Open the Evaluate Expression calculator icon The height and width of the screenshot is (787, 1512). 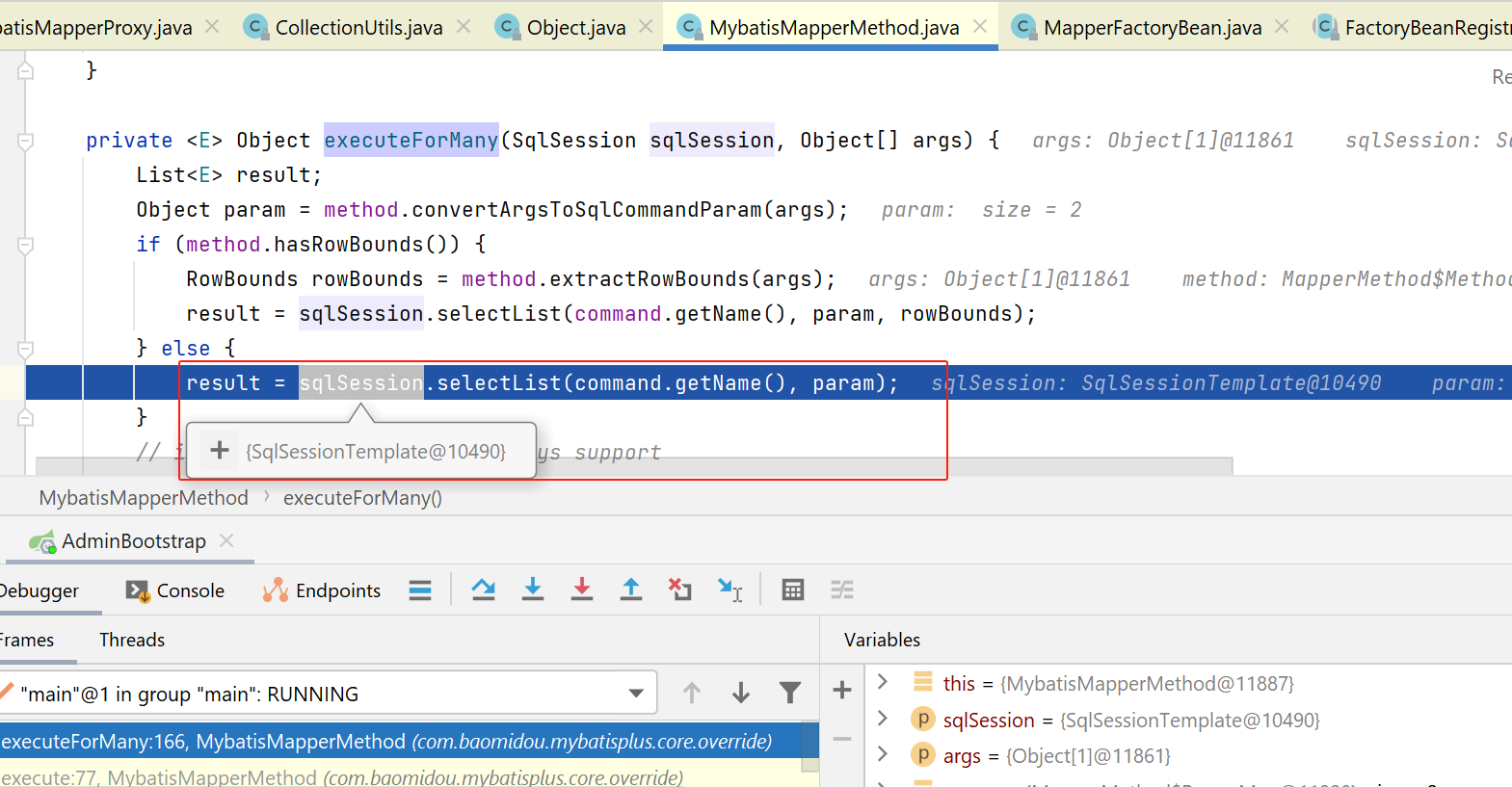[793, 590]
